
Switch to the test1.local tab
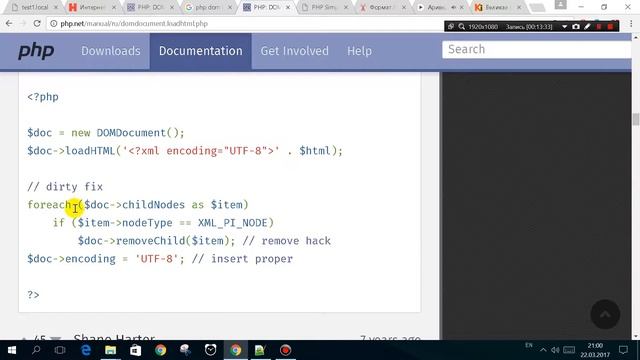point(34,7)
